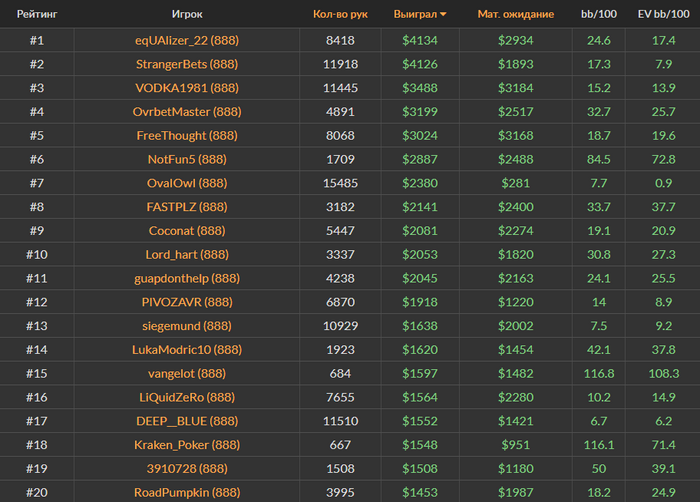Select player VODKA1981 (888)

tap(186, 88)
